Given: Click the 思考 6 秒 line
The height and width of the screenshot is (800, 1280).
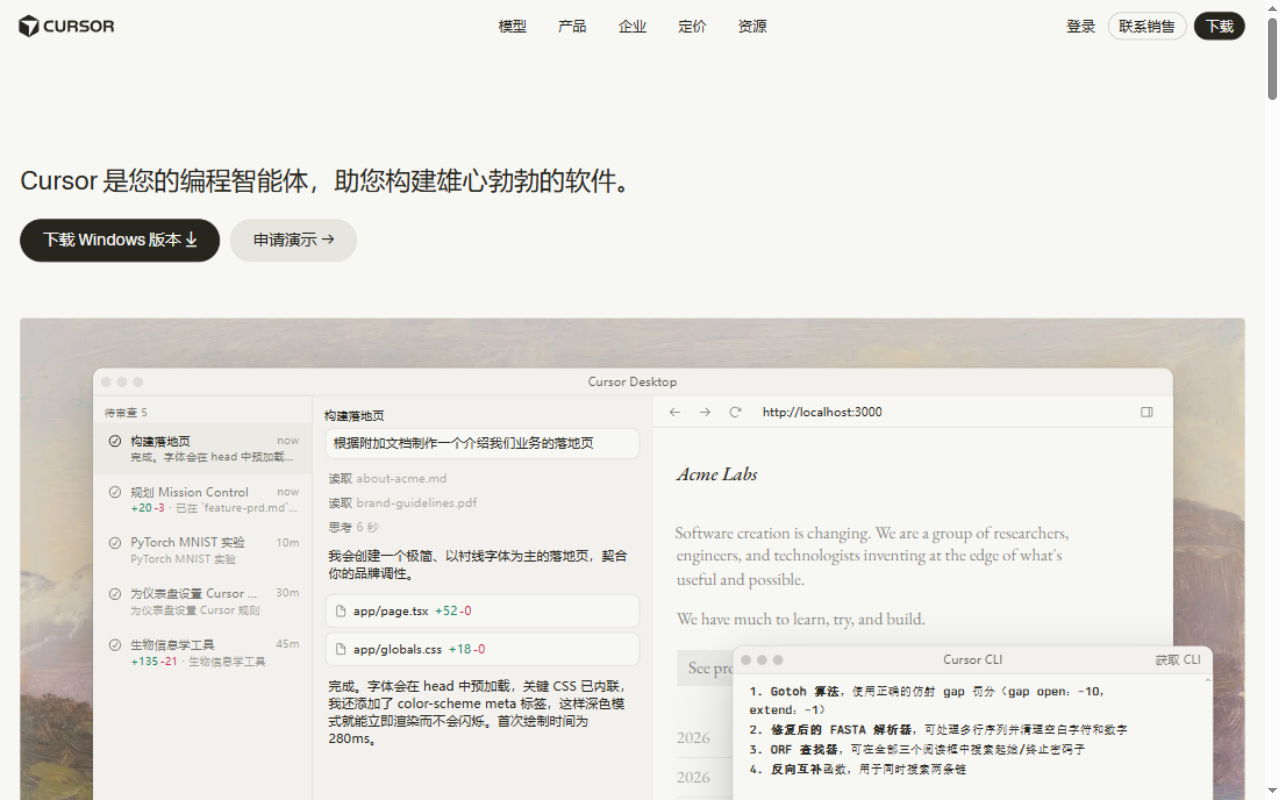Looking at the screenshot, I should click(x=354, y=527).
